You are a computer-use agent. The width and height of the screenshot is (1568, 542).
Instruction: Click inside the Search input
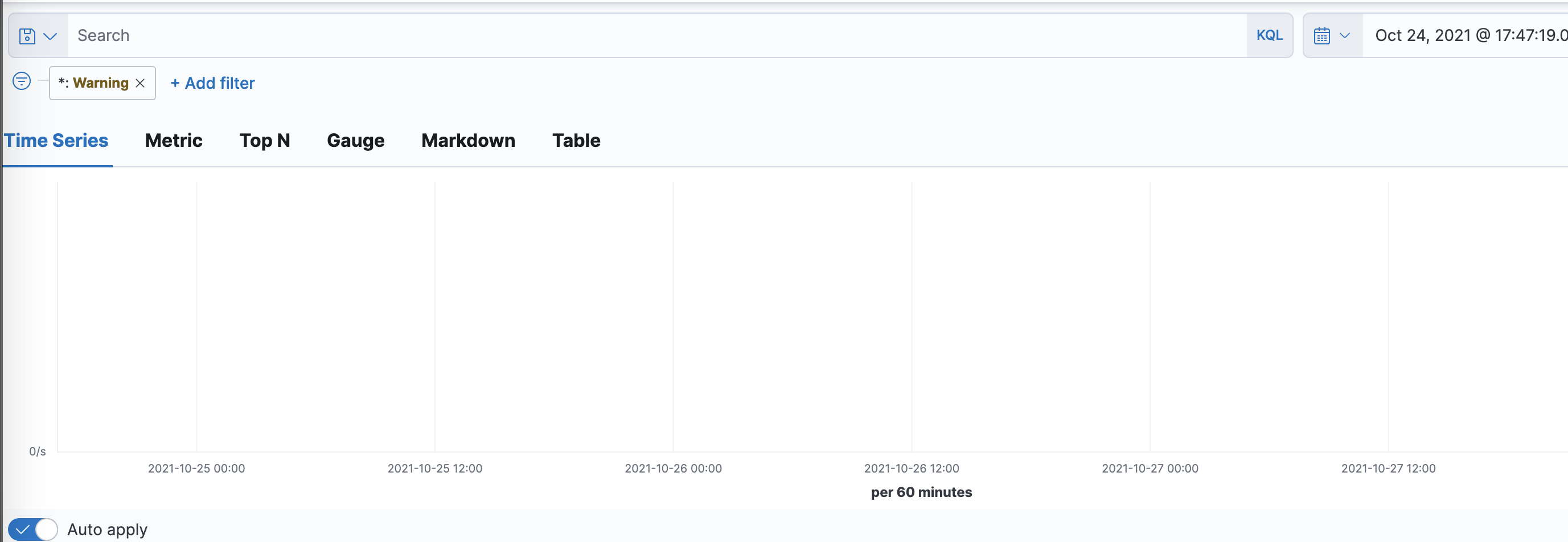pos(365,35)
